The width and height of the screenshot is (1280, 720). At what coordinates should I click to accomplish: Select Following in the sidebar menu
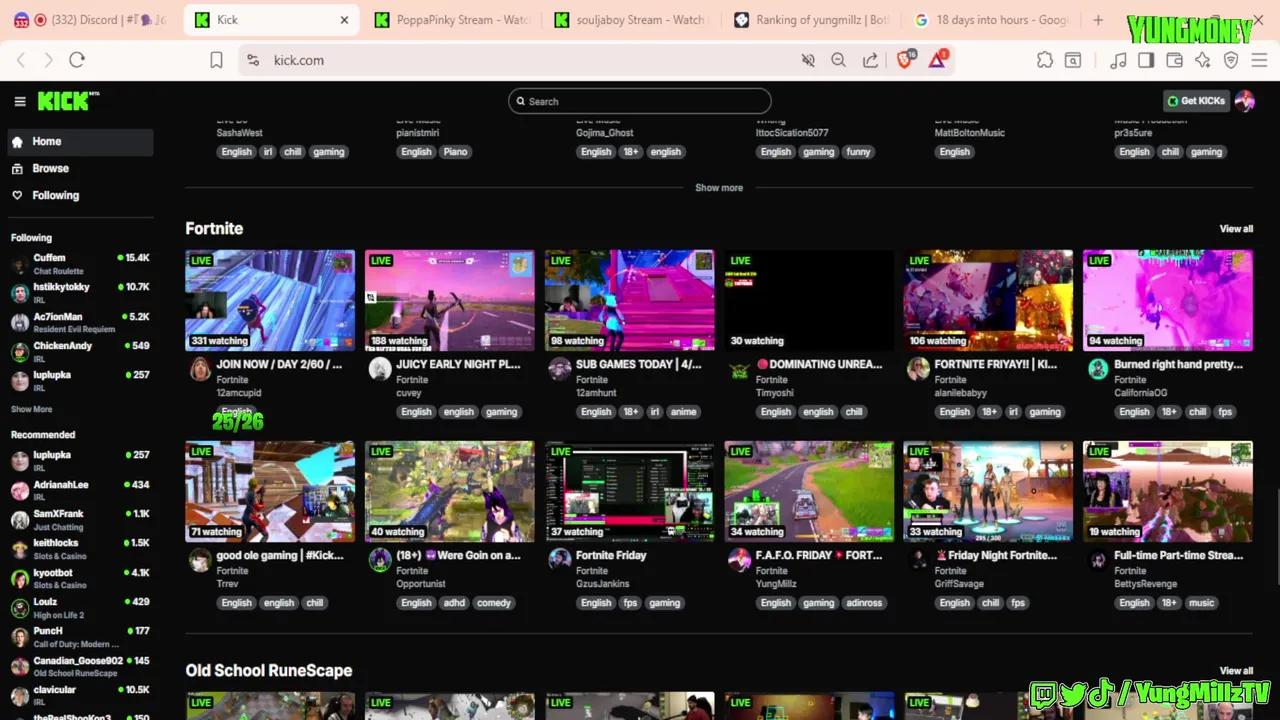coord(80,196)
